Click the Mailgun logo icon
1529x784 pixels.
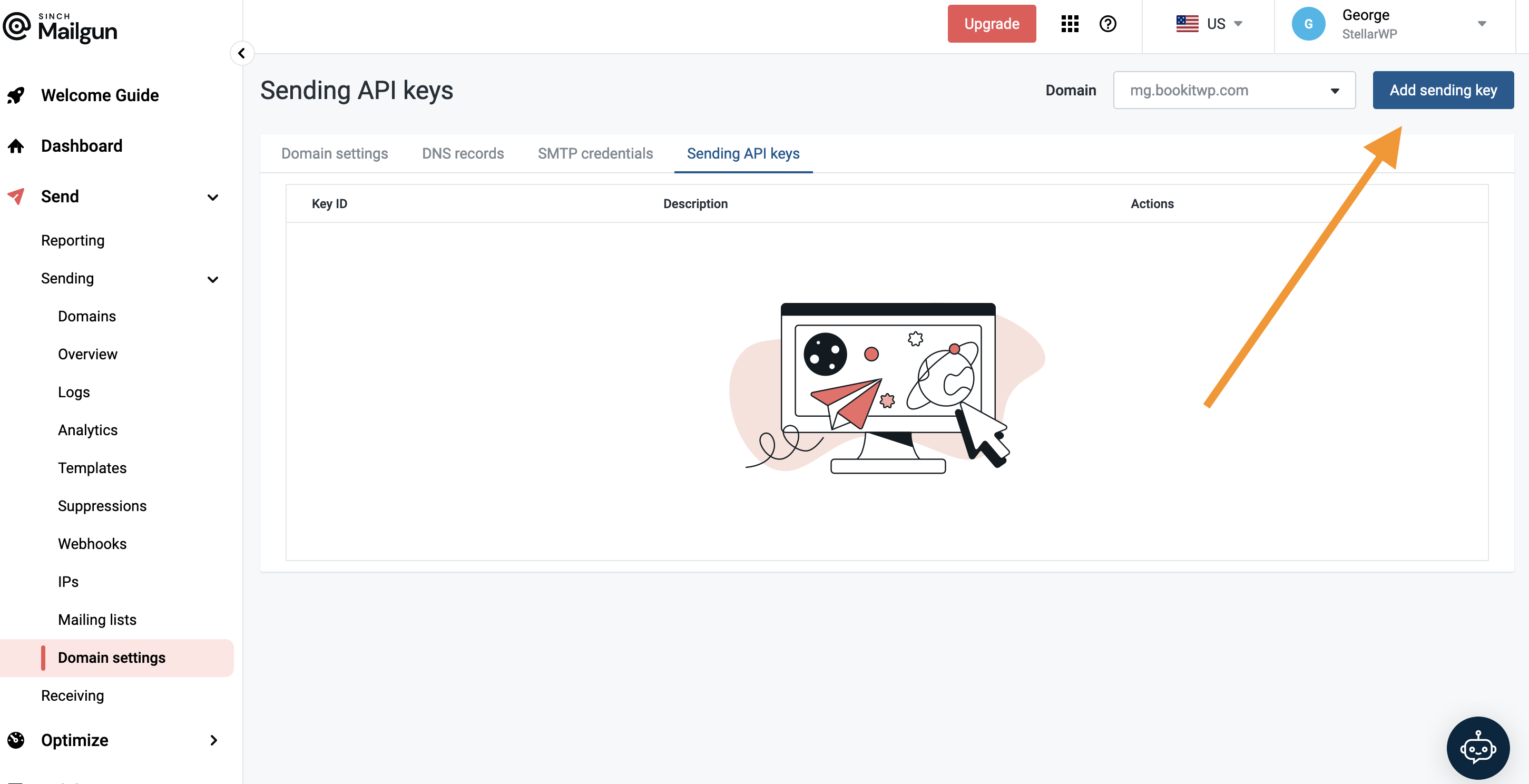pos(17,27)
